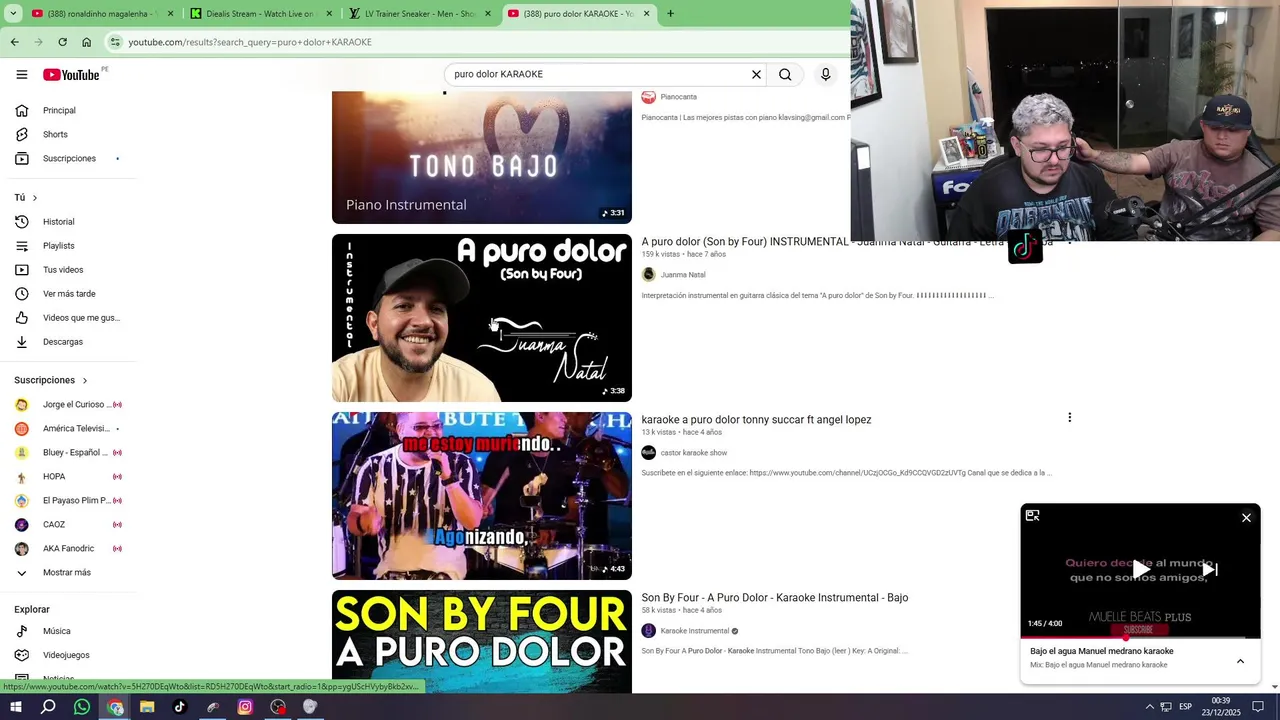The image size is (1280, 720).
Task: Open TikTok from taskbar
Action: tap(180, 707)
